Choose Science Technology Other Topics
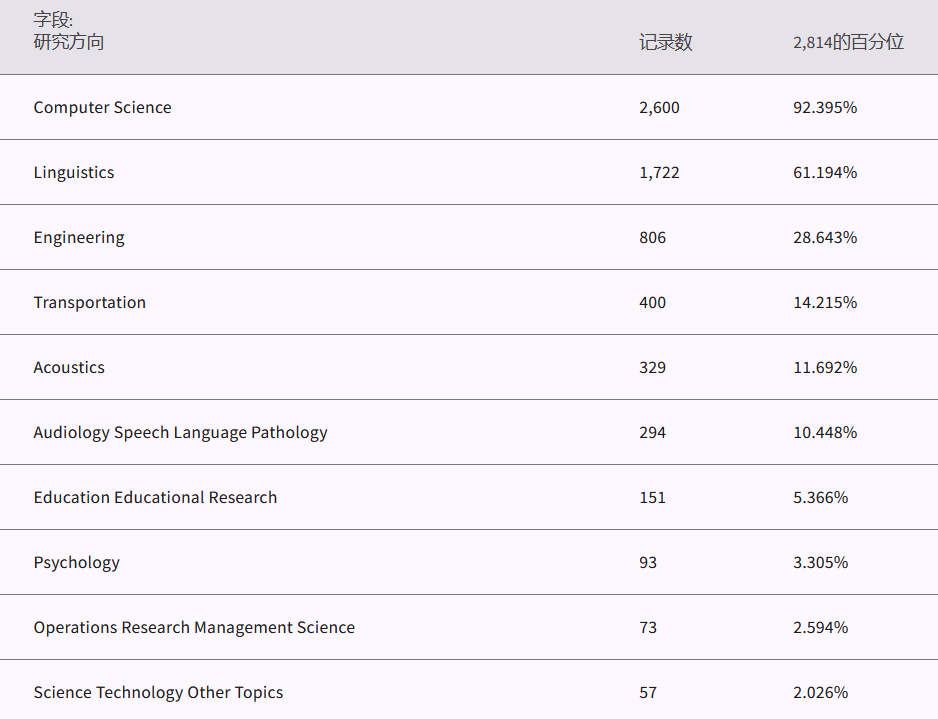This screenshot has height=719, width=938. (x=158, y=692)
